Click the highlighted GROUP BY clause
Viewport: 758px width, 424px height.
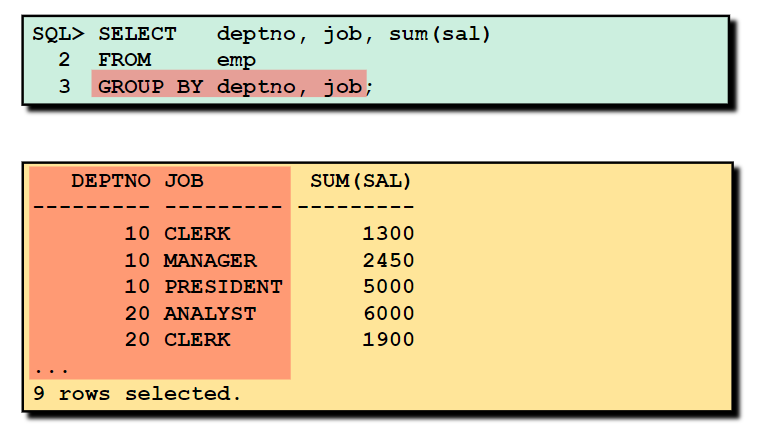(x=232, y=86)
